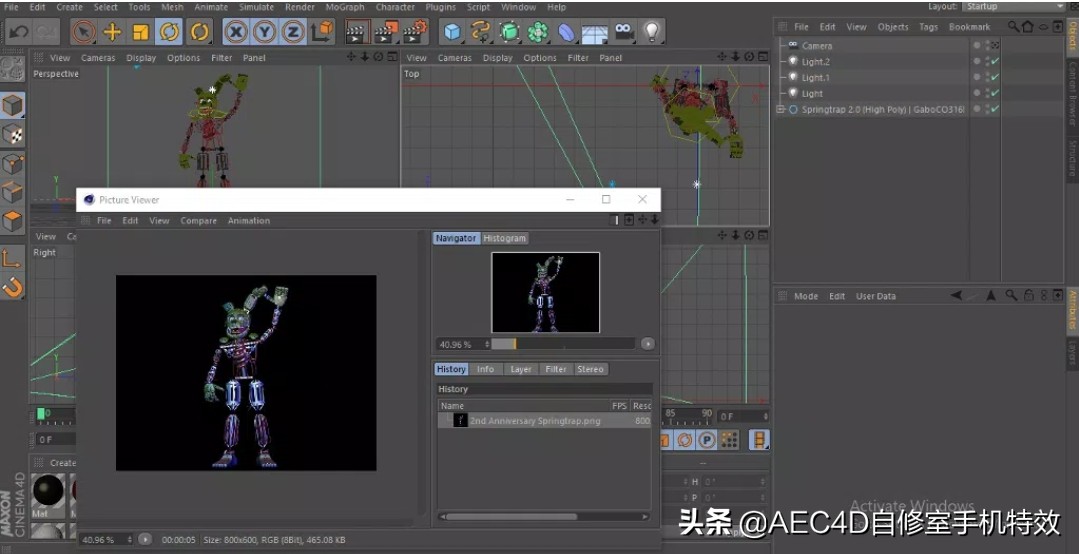Switch to the Histogram tab
The height and width of the screenshot is (554, 1079).
tap(504, 238)
